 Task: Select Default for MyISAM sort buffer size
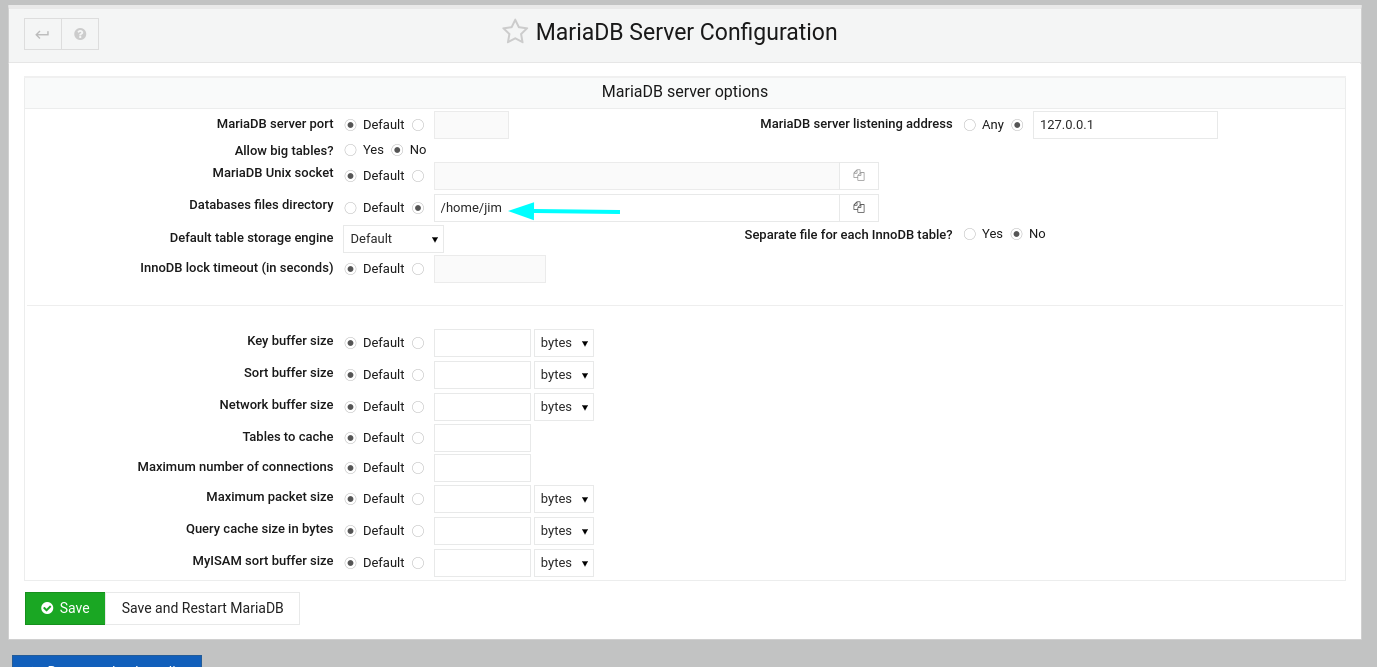(350, 563)
